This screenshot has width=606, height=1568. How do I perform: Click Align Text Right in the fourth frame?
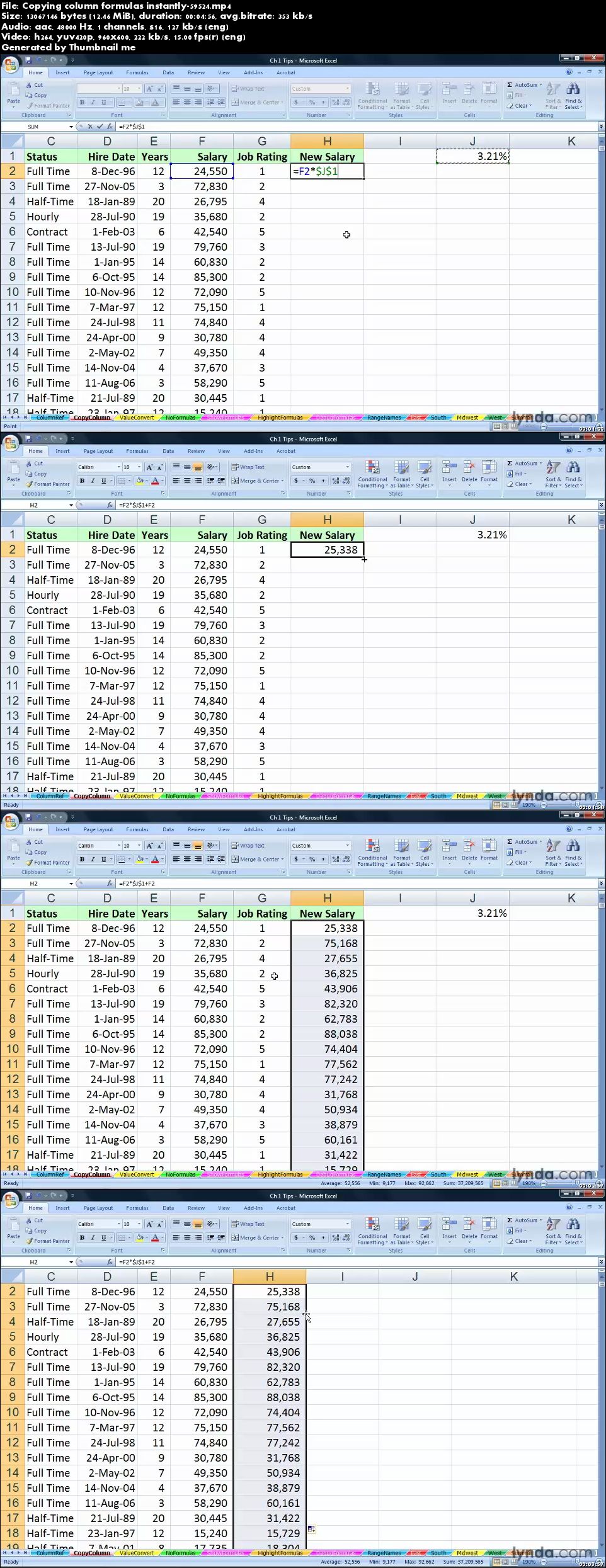click(x=198, y=1238)
